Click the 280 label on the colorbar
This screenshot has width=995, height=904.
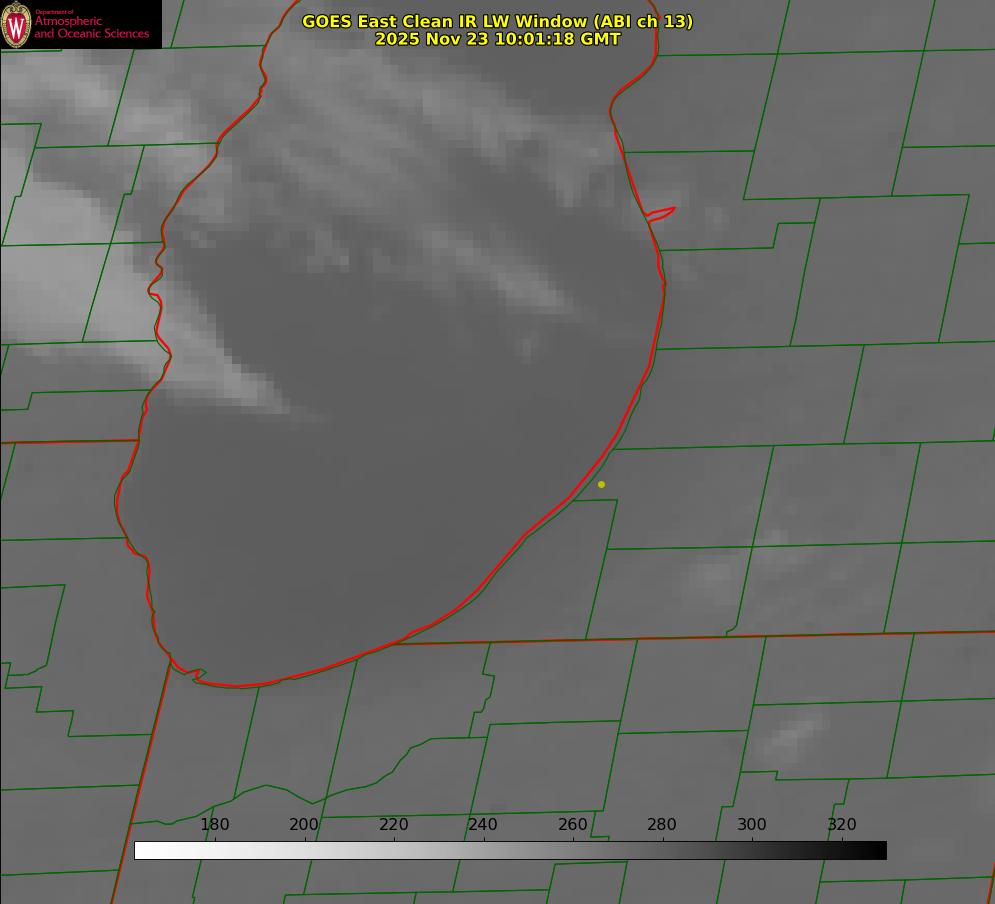pyautogui.click(x=662, y=825)
